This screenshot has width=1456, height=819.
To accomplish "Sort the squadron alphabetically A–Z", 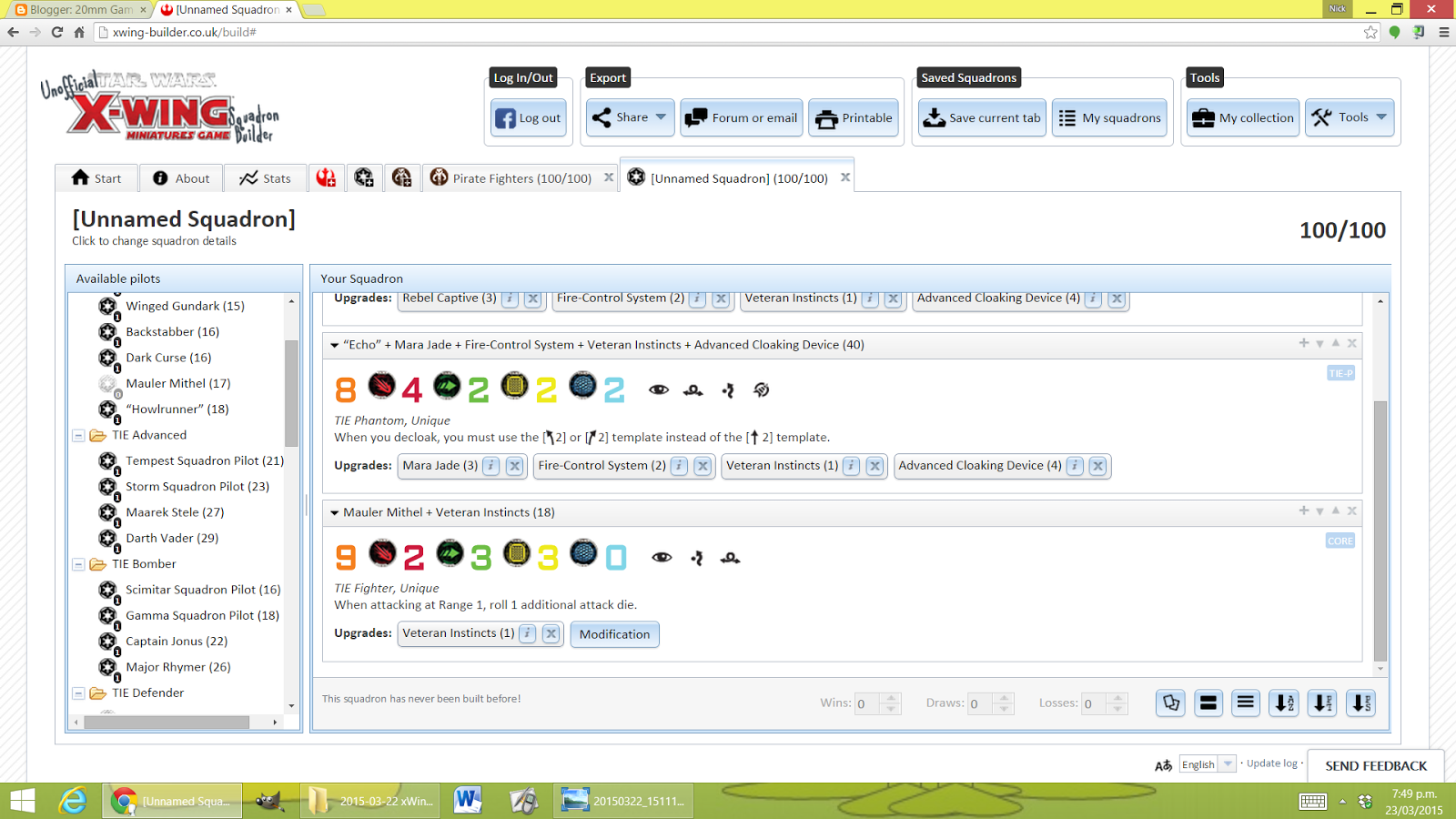I will coord(1284,703).
